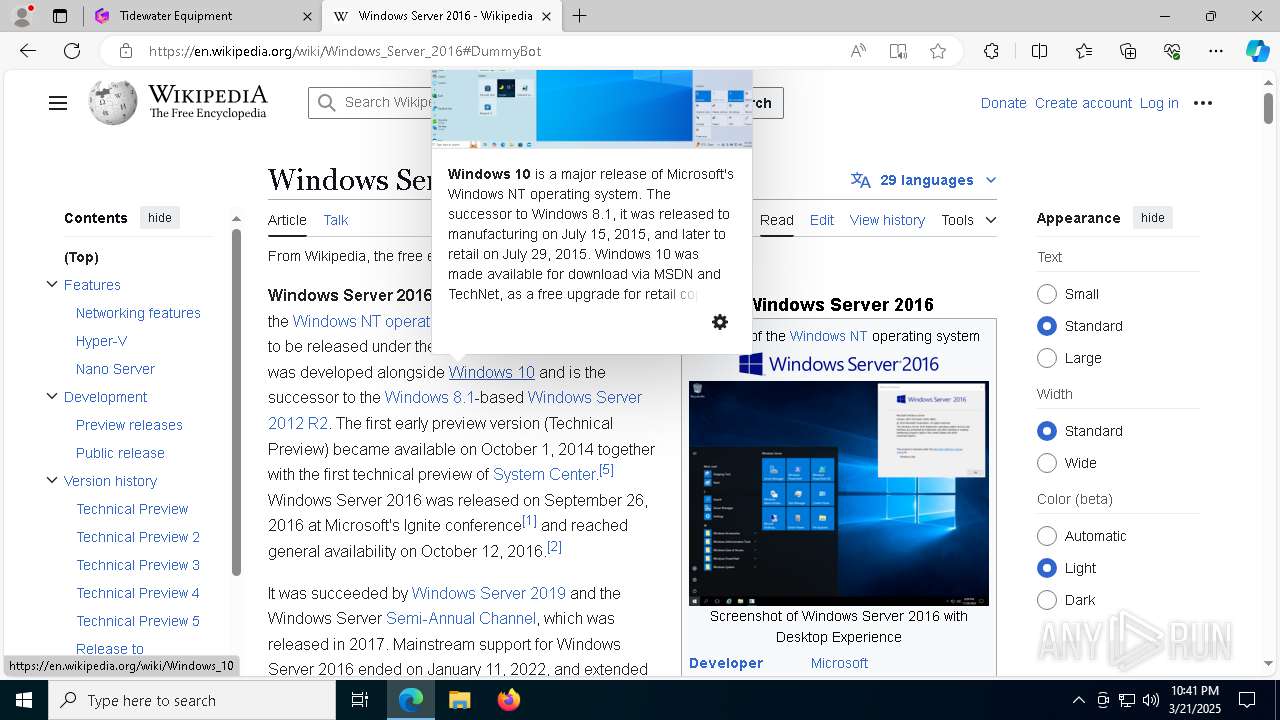
Task: Open the notification center icon
Action: tap(1247, 700)
